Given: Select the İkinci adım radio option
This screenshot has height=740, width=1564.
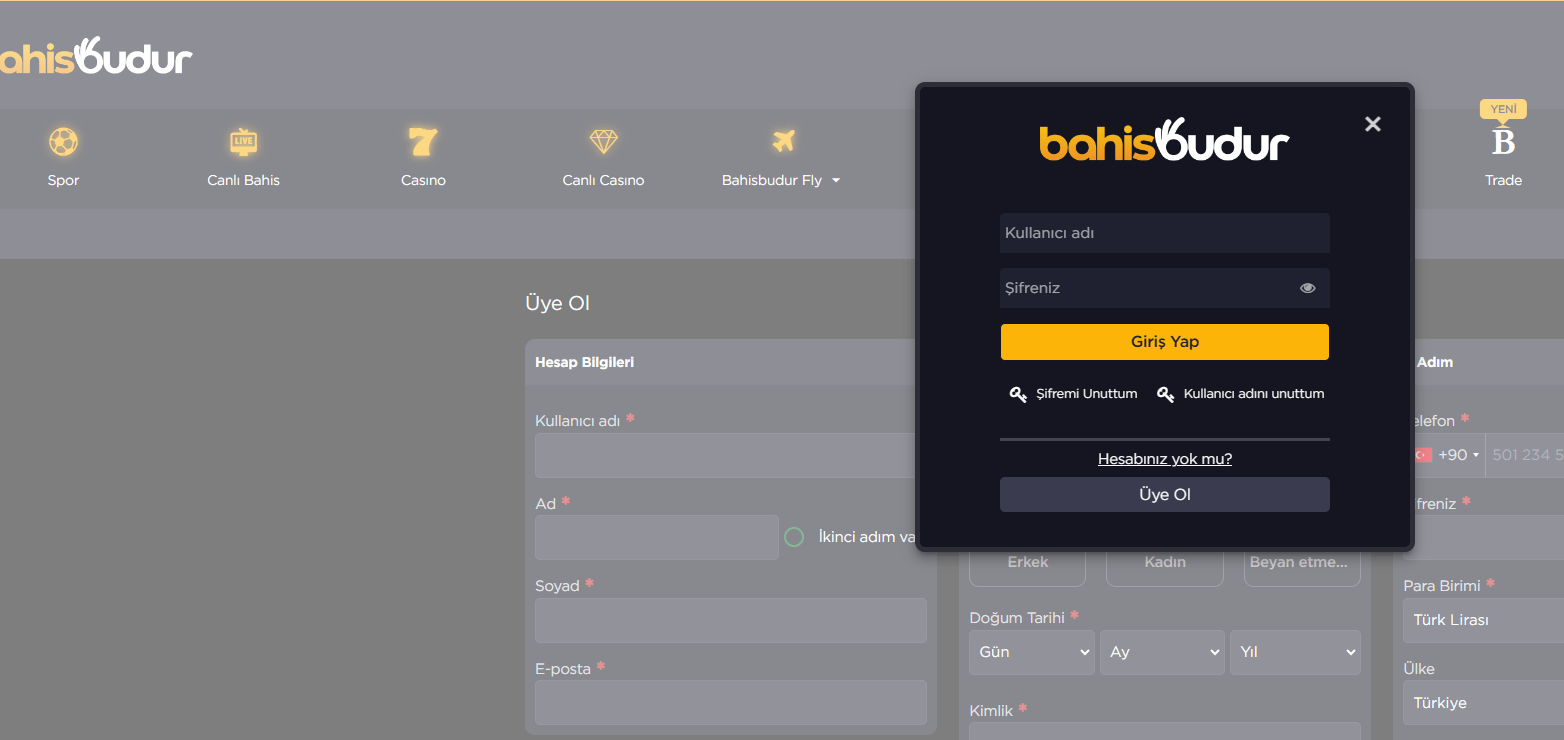Looking at the screenshot, I should tap(794, 537).
